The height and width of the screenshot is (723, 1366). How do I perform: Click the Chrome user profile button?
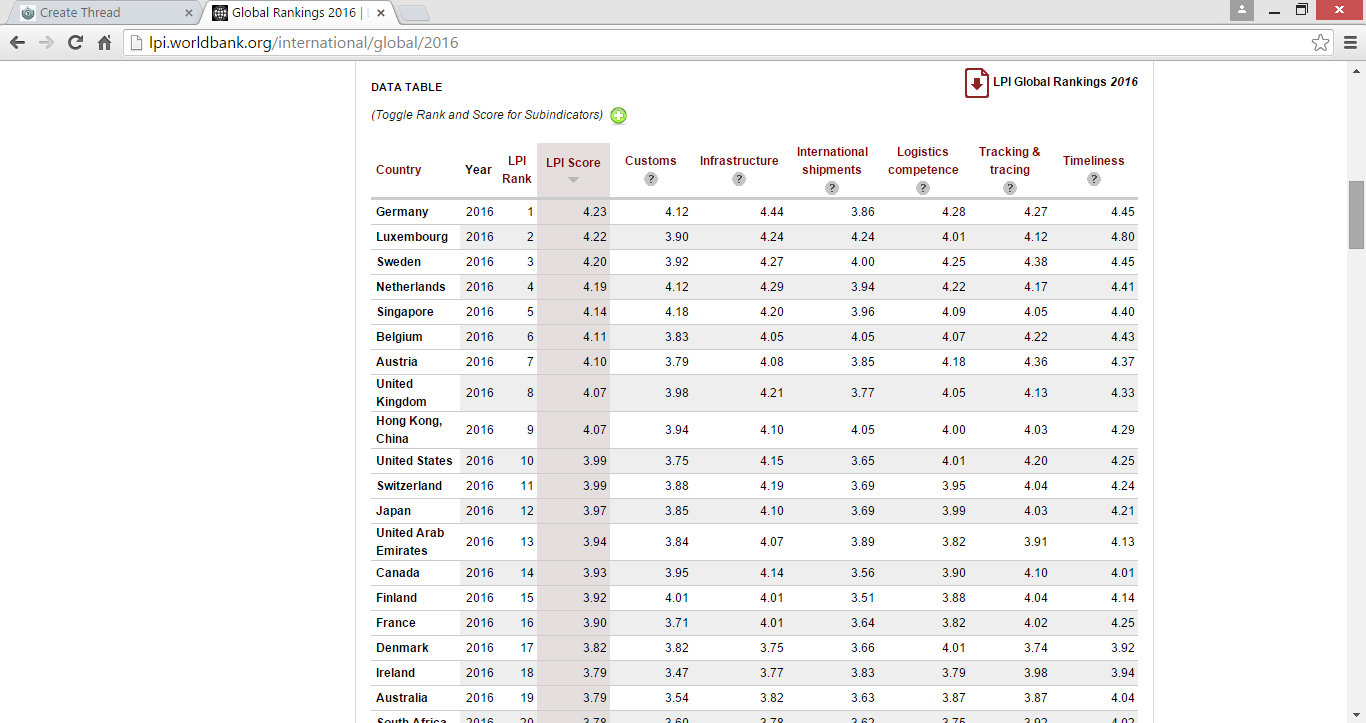point(1242,10)
